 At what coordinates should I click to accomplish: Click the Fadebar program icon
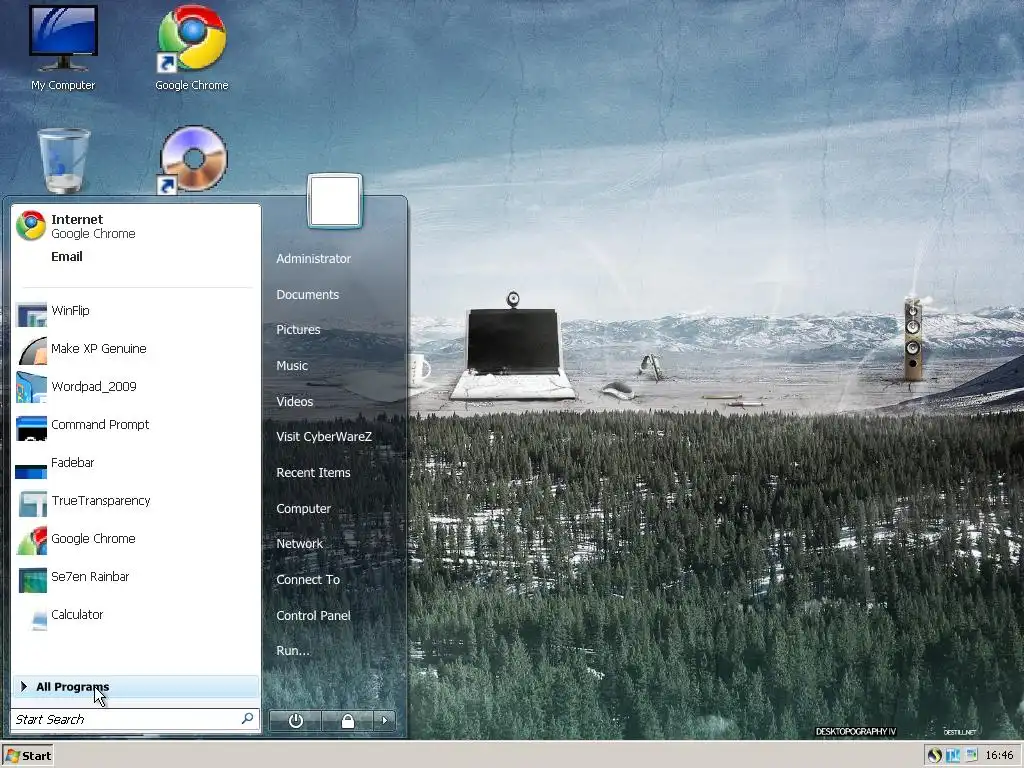click(x=31, y=470)
